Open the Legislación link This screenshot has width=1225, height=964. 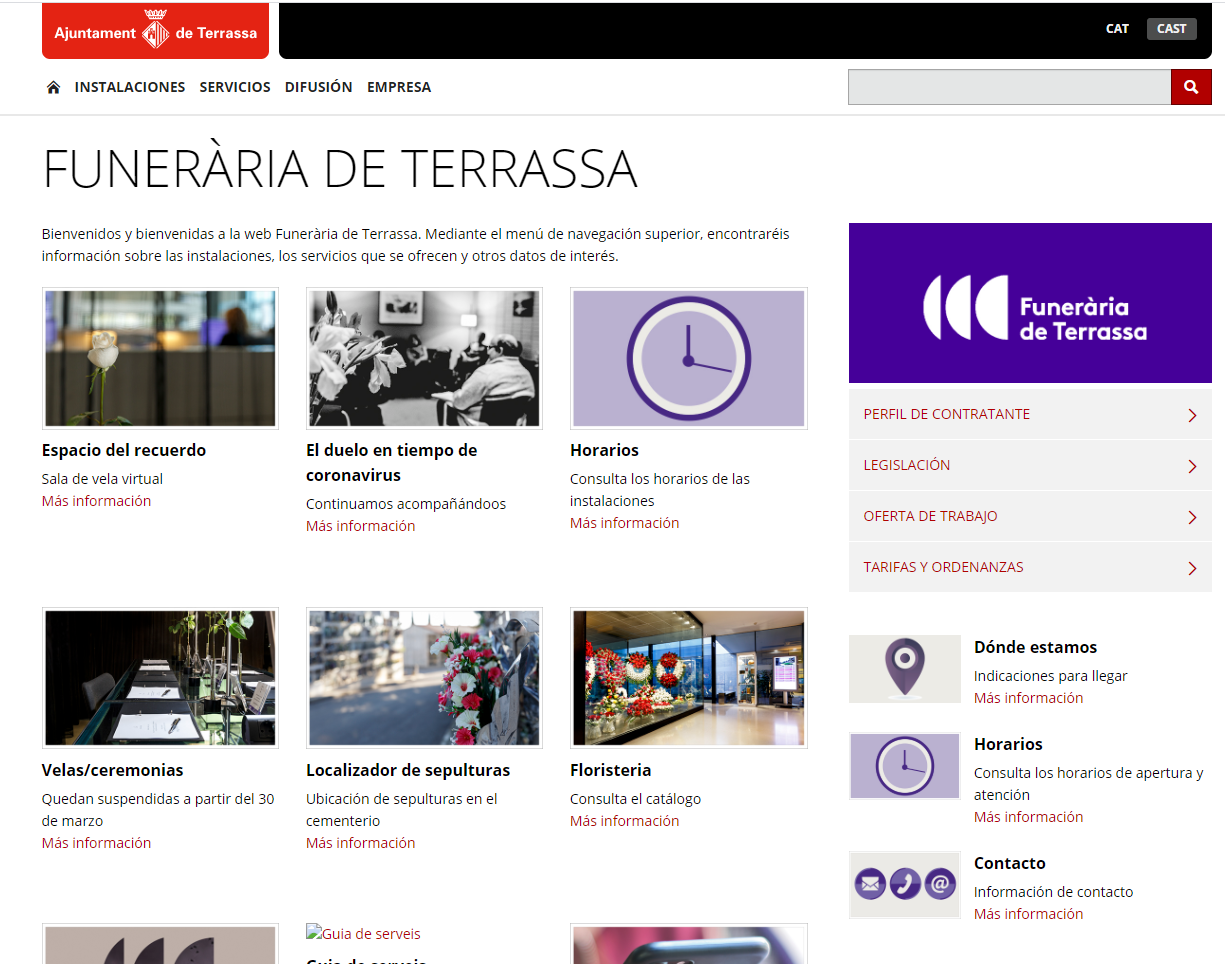(x=907, y=465)
